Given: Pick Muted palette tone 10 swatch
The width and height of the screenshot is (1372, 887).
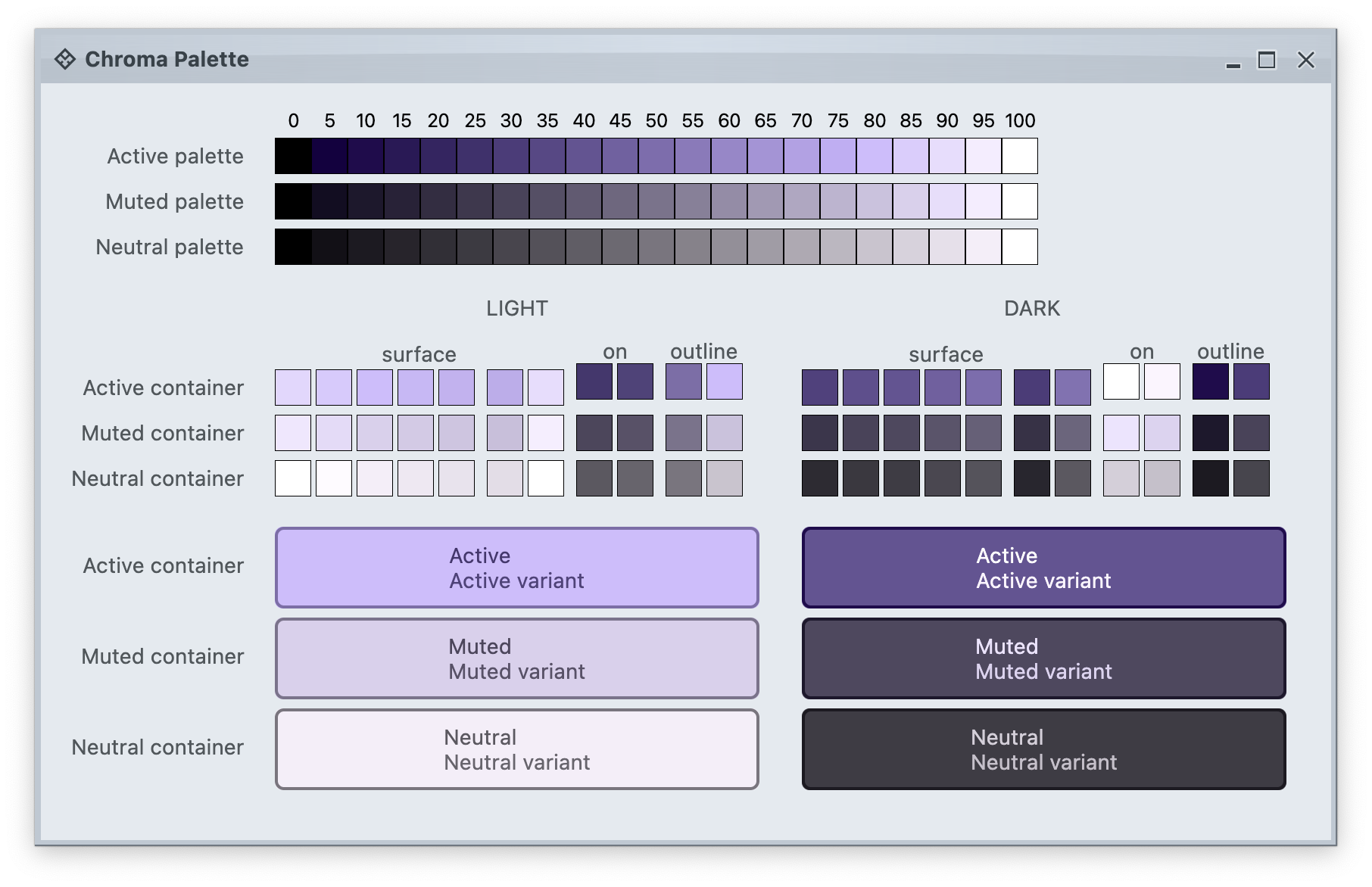Looking at the screenshot, I should [x=366, y=201].
